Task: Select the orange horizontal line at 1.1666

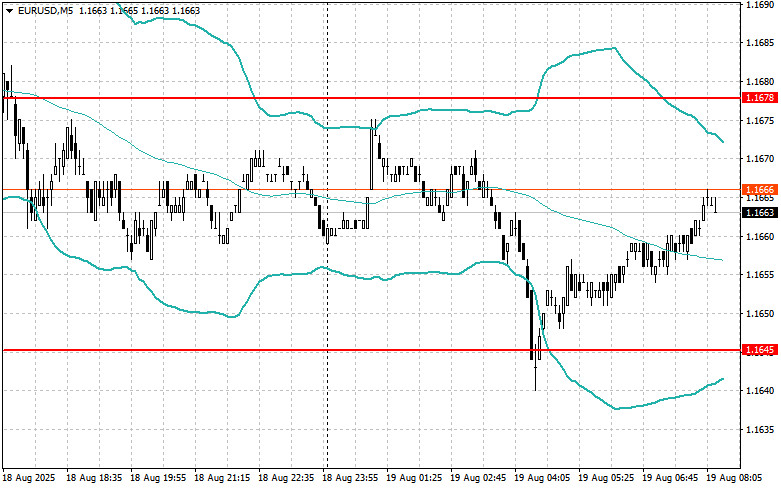Action: [x=372, y=189]
